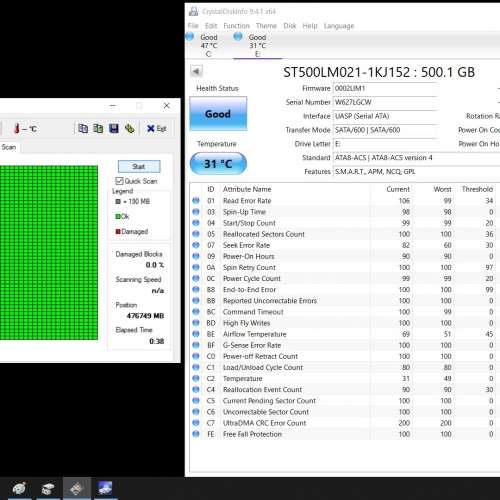Click status icon of Power-On Hours row

[x=196, y=256]
